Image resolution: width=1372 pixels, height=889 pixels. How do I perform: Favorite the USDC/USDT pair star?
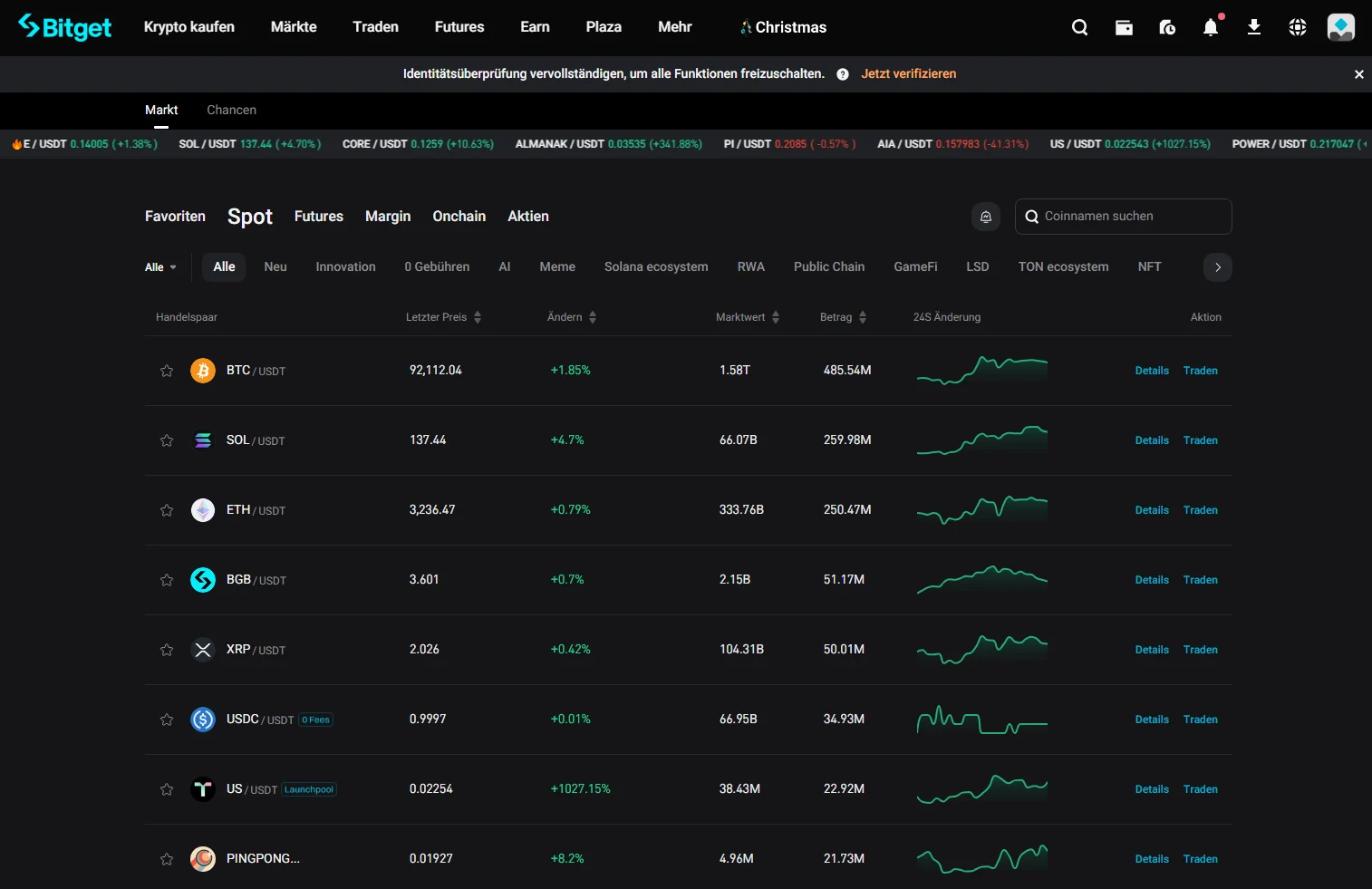tap(167, 720)
